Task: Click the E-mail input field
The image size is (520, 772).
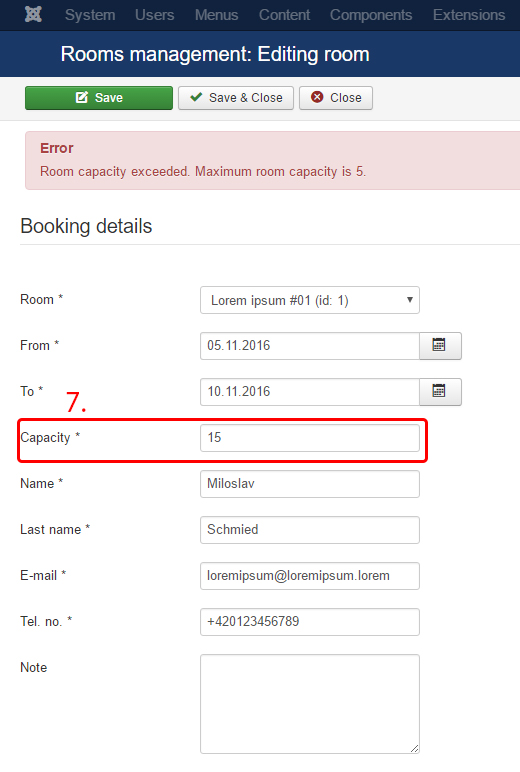Action: (x=310, y=576)
